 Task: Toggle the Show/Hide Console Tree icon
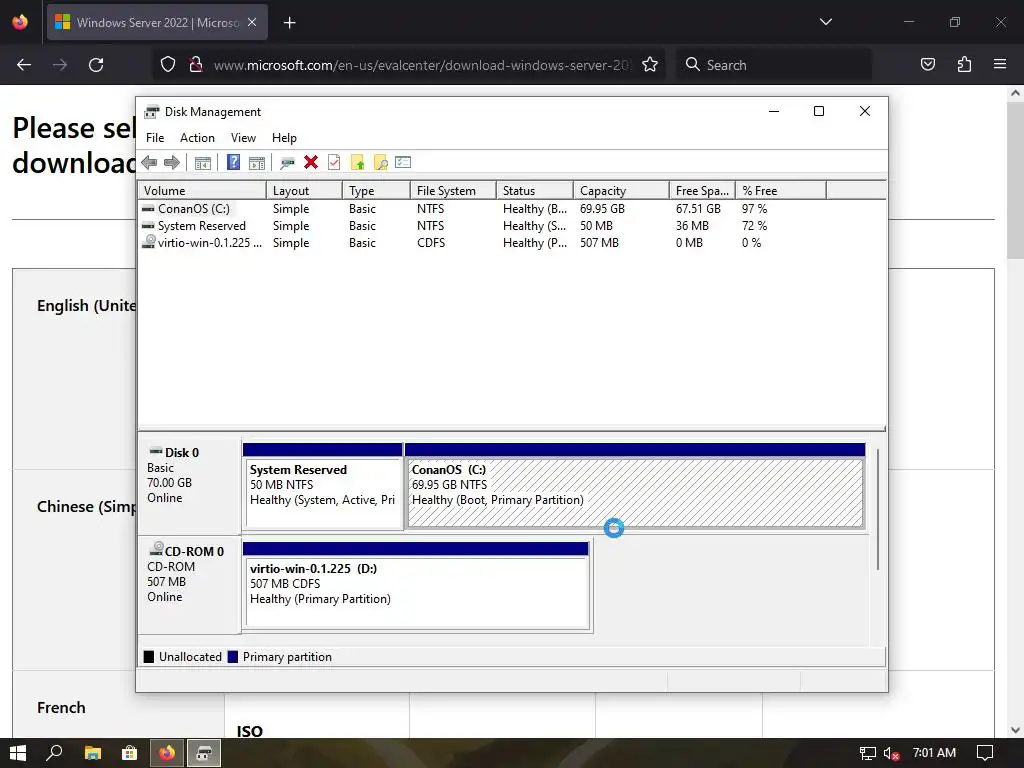(x=202, y=163)
